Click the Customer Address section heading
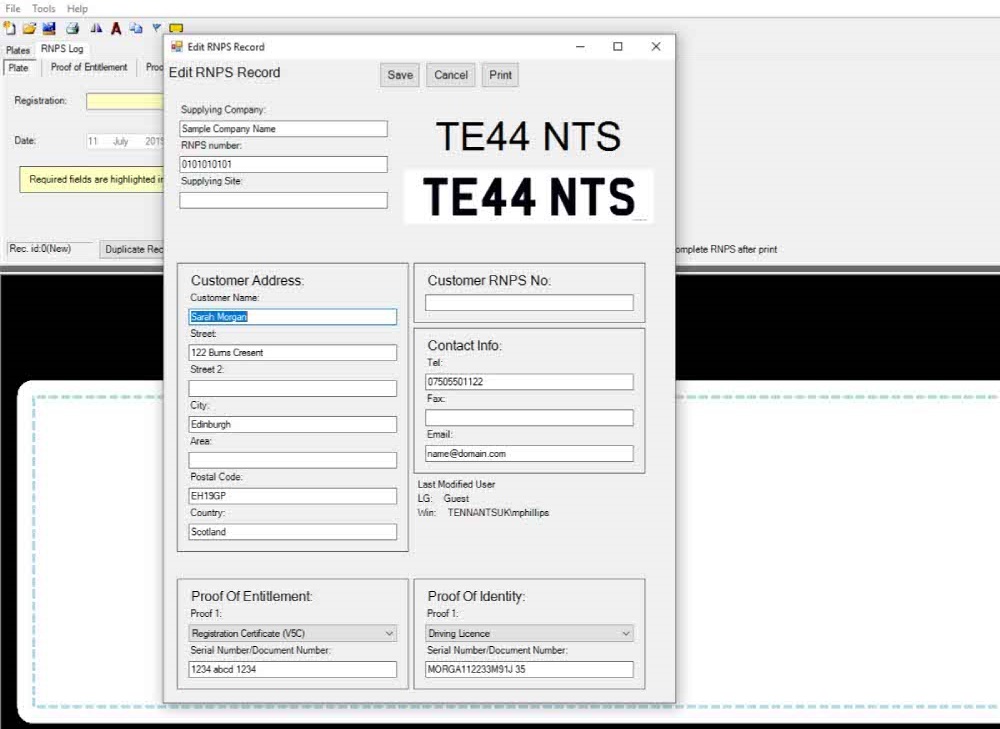Image resolution: width=1000 pixels, height=729 pixels. (247, 281)
